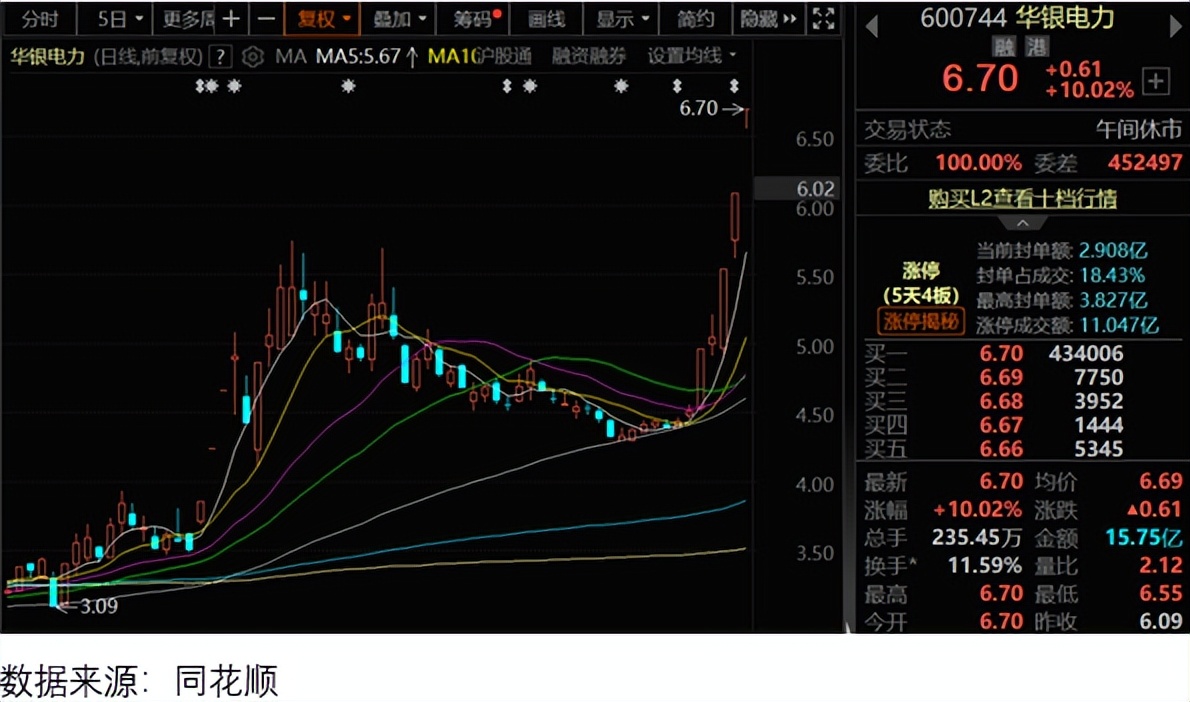Click the 购买L2查看十档行情 link
The height and width of the screenshot is (702, 1190).
click(1022, 199)
